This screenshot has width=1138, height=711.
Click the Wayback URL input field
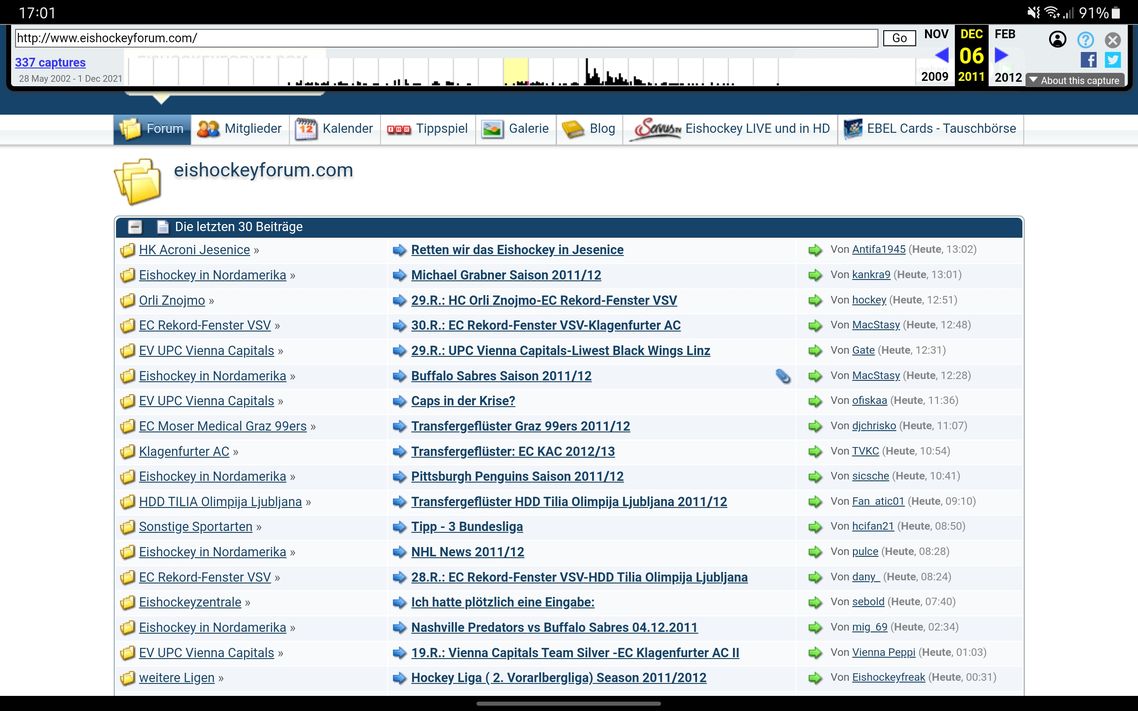coord(446,38)
